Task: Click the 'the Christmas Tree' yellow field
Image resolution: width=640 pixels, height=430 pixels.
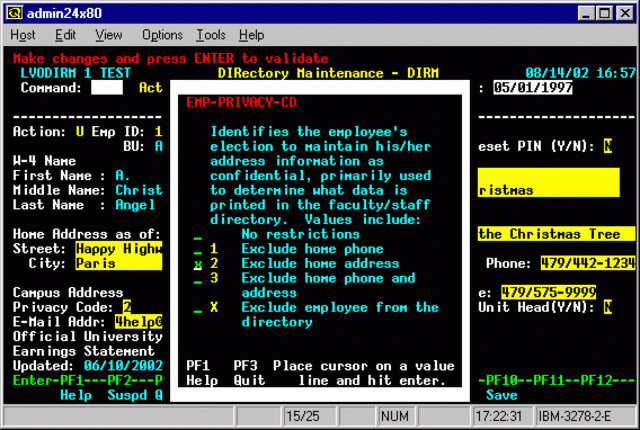Action: pyautogui.click(x=557, y=234)
